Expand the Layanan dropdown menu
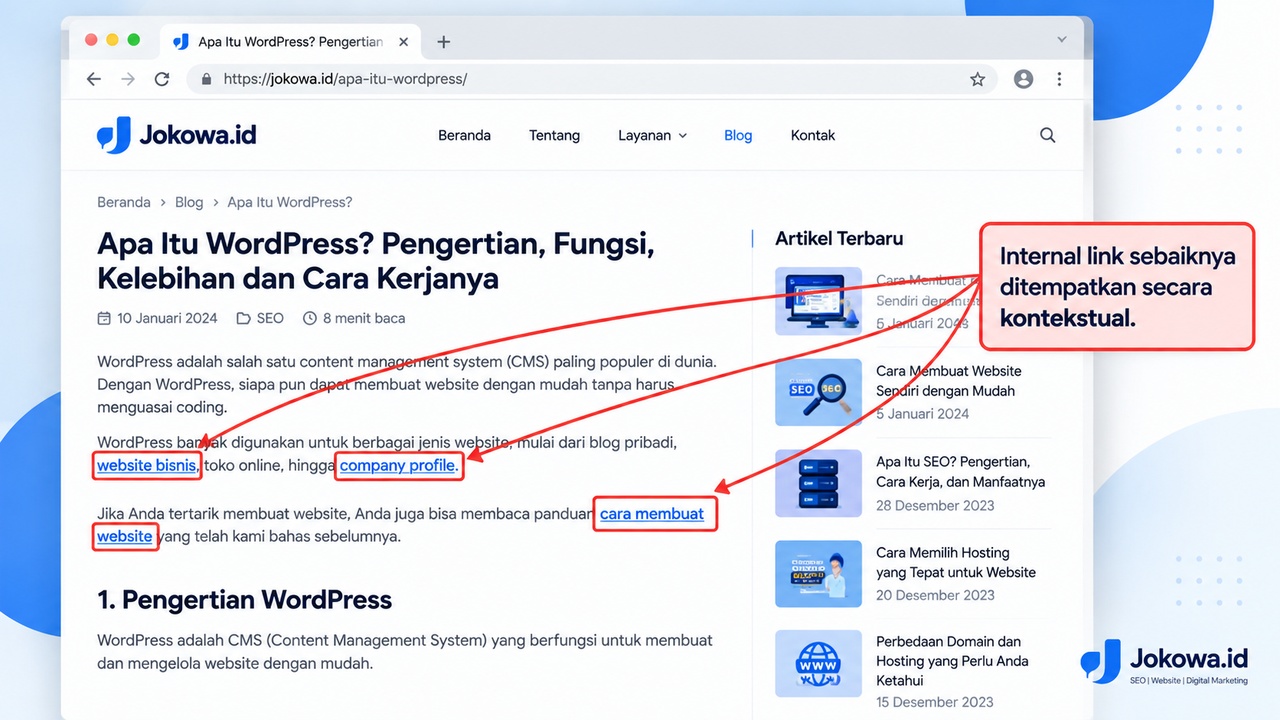This screenshot has height=720, width=1280. tap(652, 135)
